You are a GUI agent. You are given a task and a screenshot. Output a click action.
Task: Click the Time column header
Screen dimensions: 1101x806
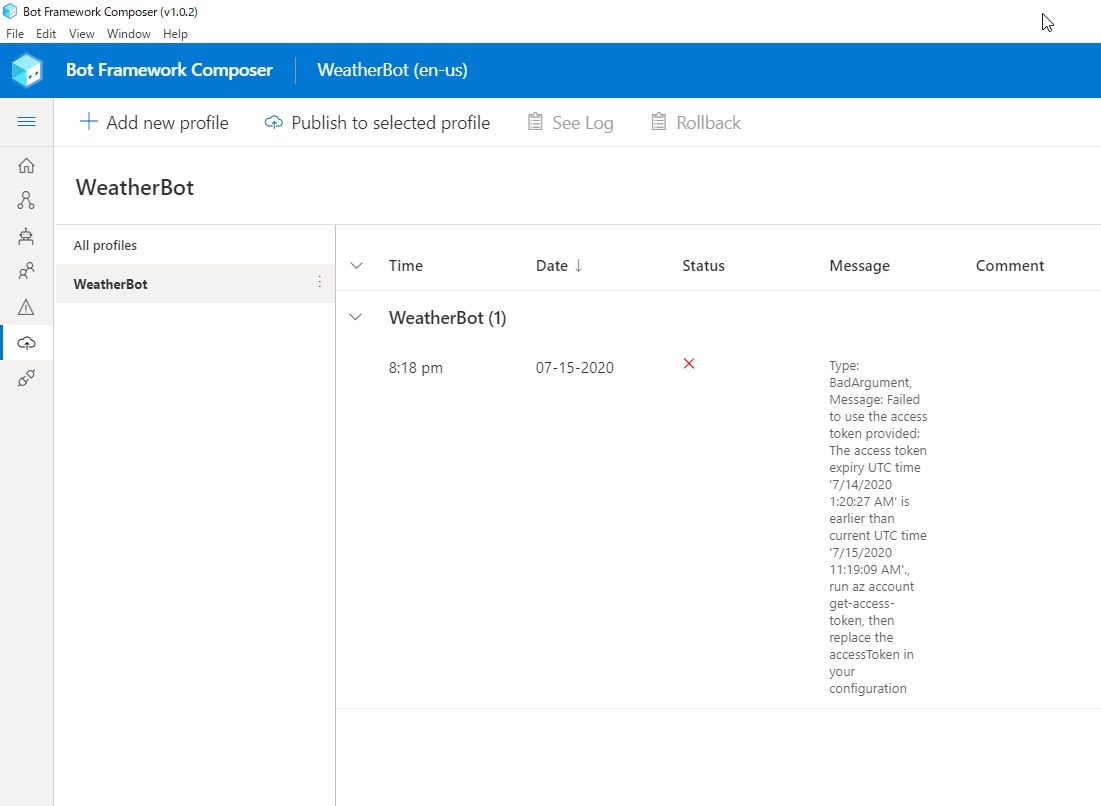[406, 265]
